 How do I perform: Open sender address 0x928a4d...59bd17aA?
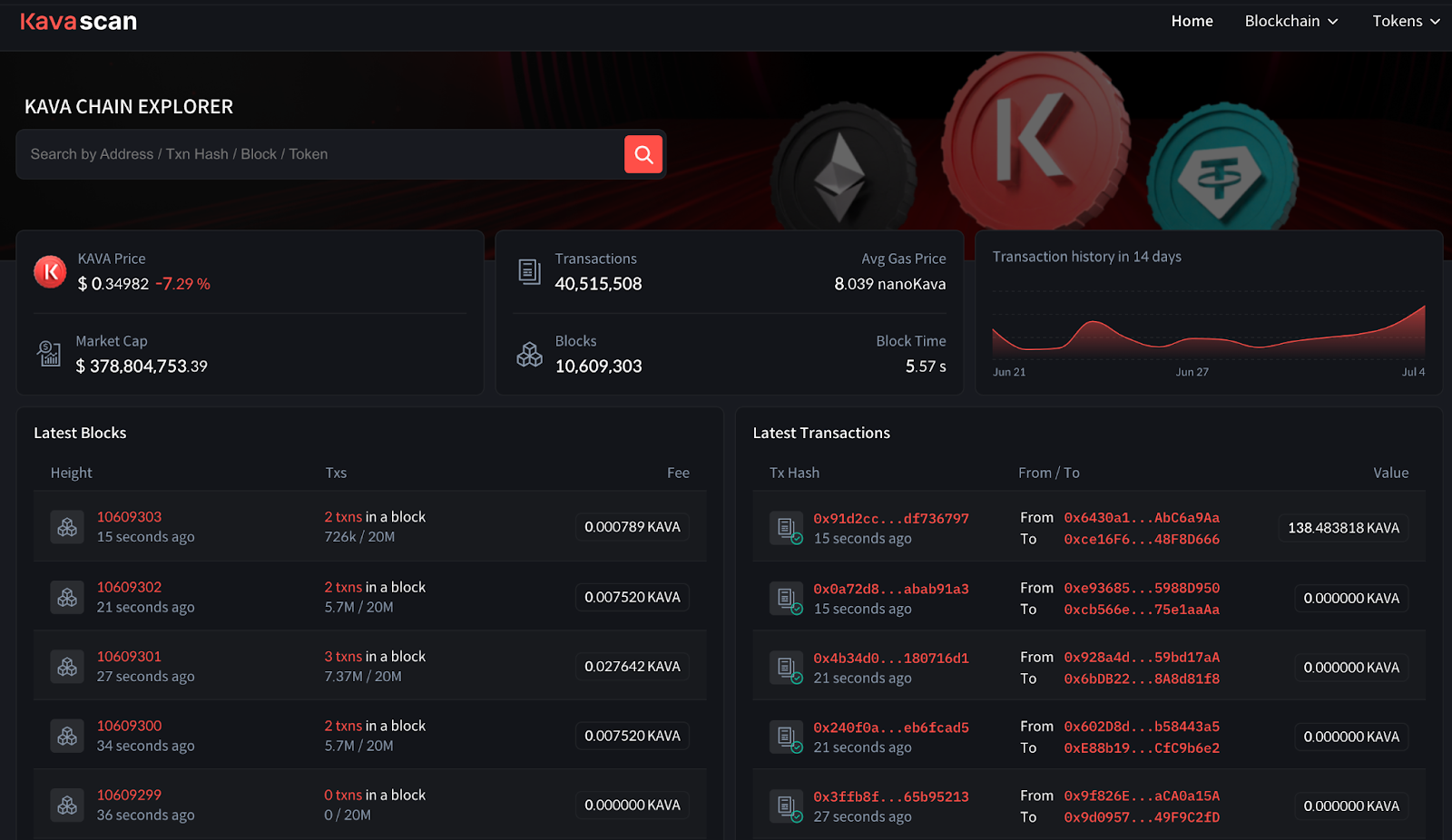point(1142,658)
